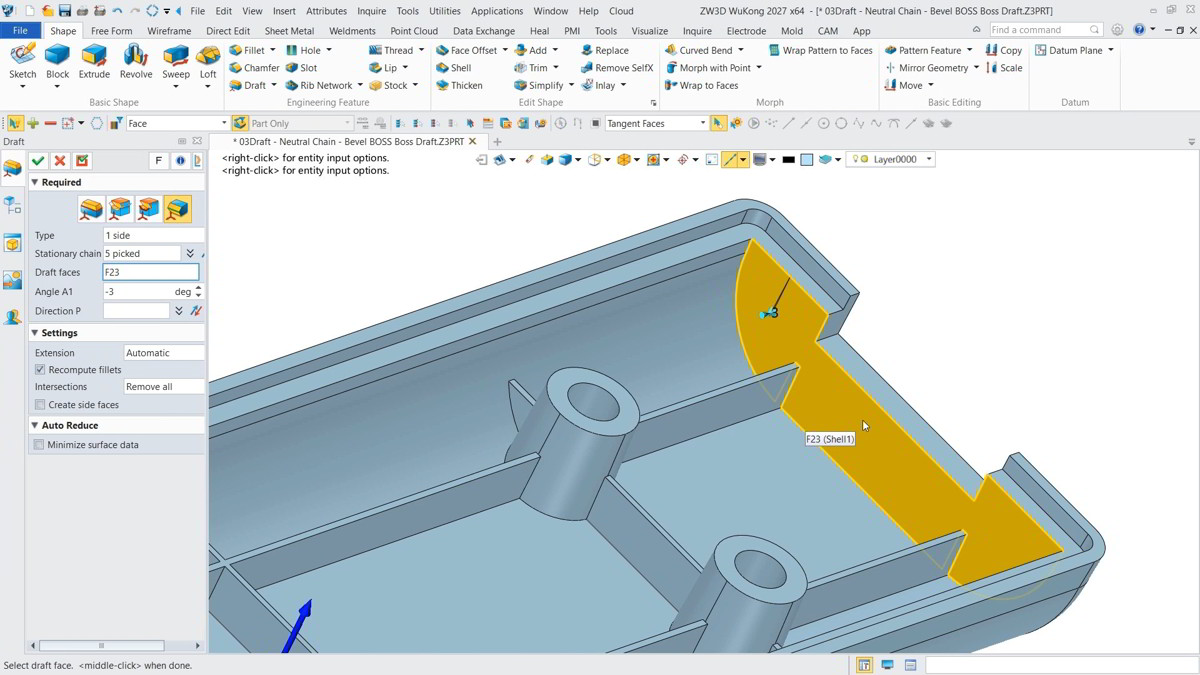Screen dimensions: 1200x675
Task: Select the Revolve tool
Action: (136, 61)
